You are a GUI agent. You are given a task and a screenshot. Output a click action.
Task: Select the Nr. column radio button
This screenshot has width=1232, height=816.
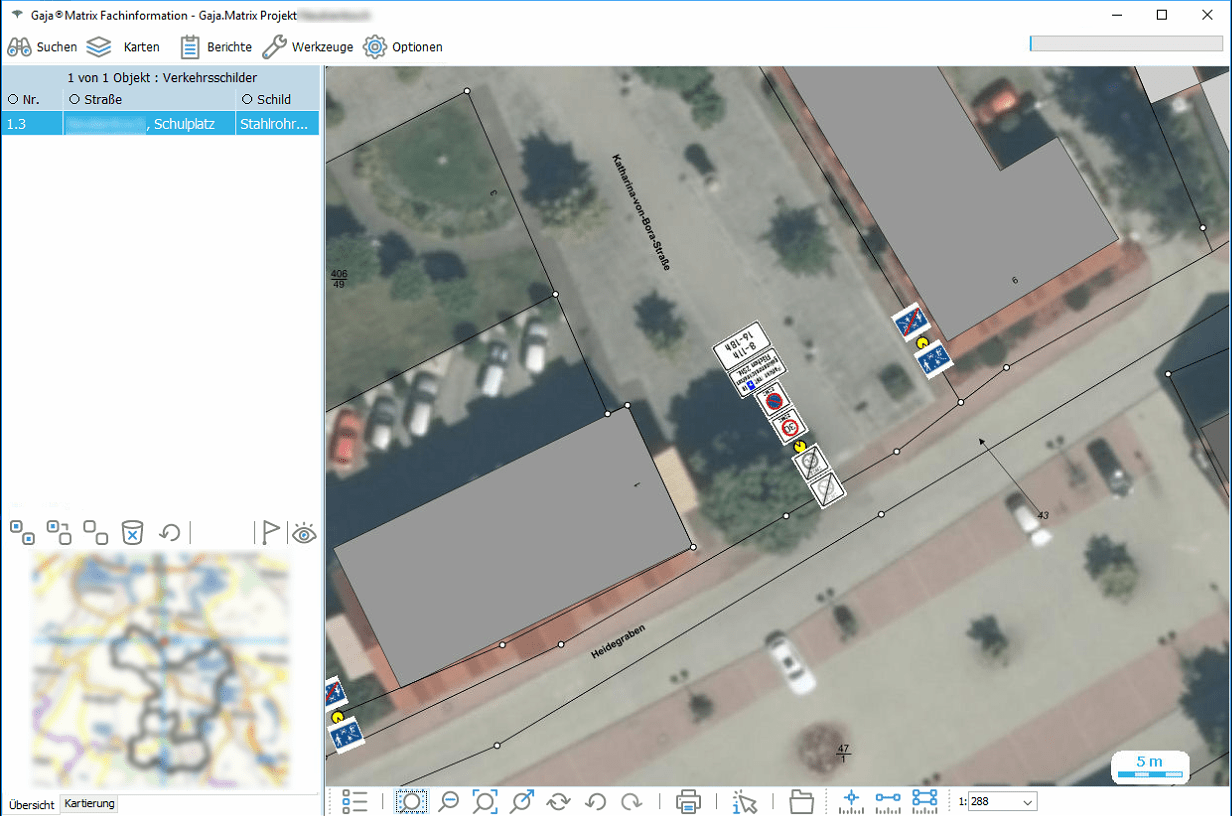coord(13,99)
